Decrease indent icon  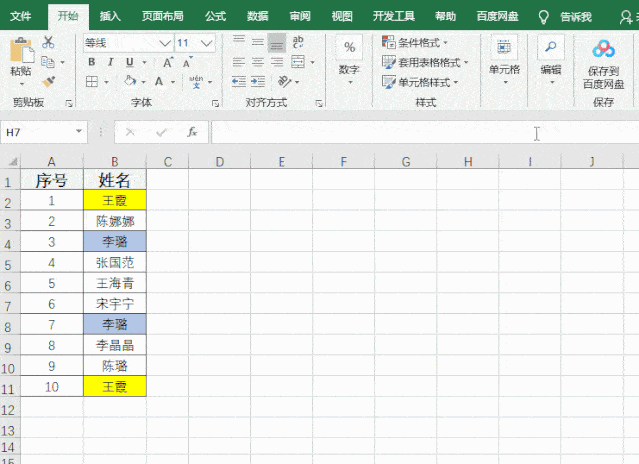239,81
